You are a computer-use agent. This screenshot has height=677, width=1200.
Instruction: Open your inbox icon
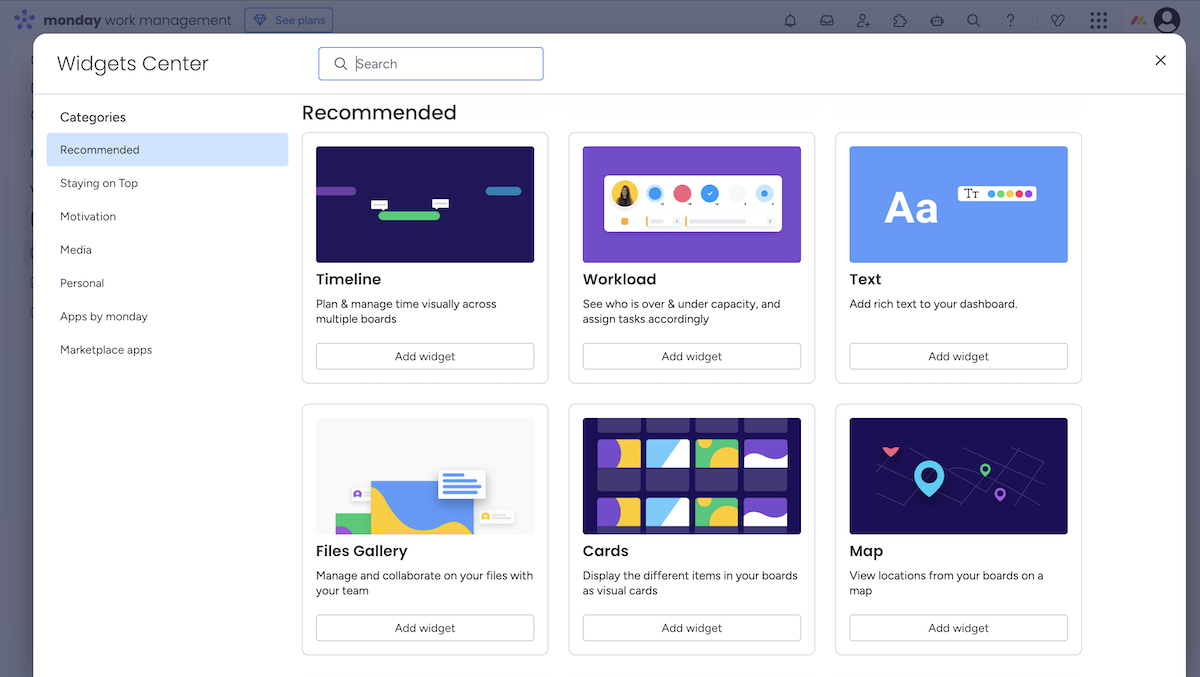[x=827, y=19]
